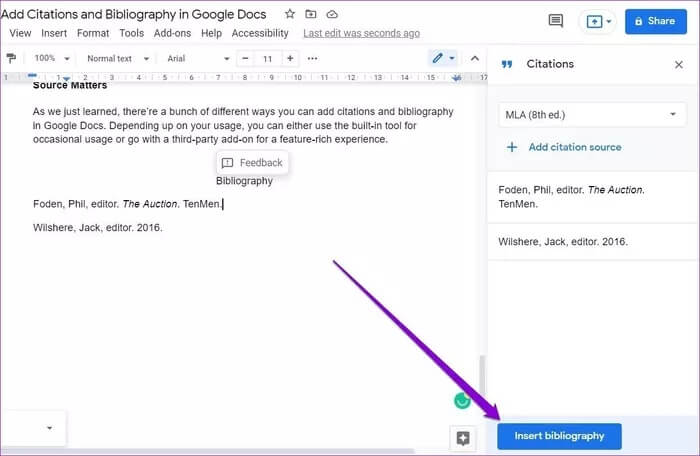Click the green Grammarly icon
Screen dimensions: 700x456
click(461, 401)
